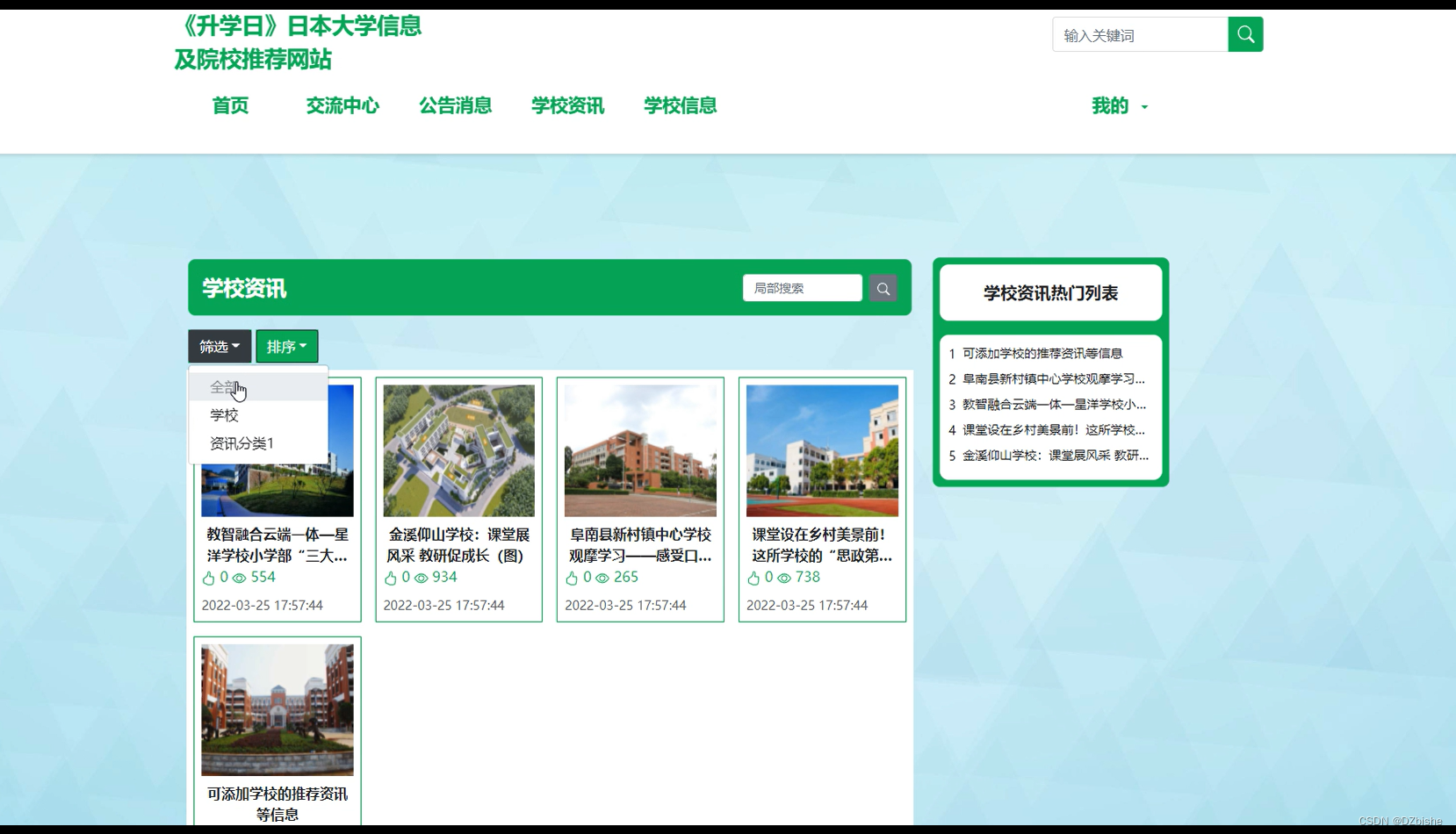
Task: Open the 筛选 filter dropdown
Action: click(x=220, y=346)
